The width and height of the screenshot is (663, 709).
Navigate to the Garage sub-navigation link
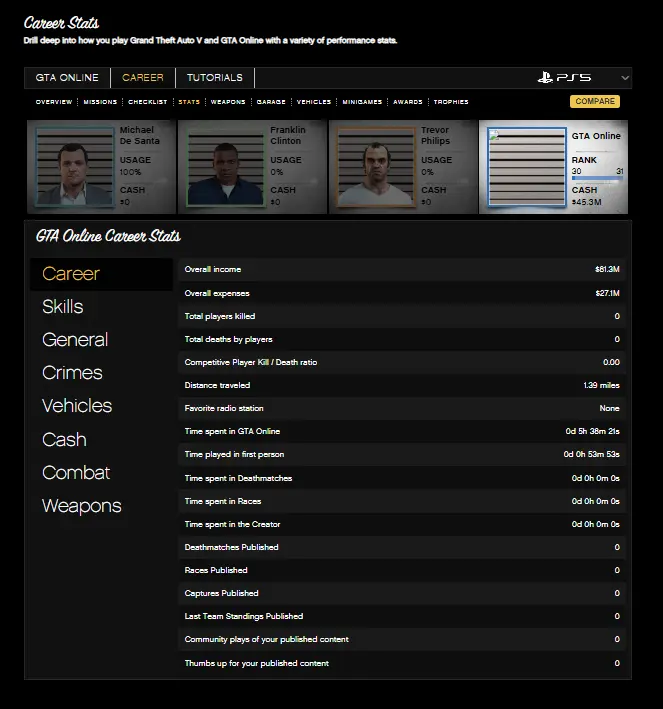(271, 102)
